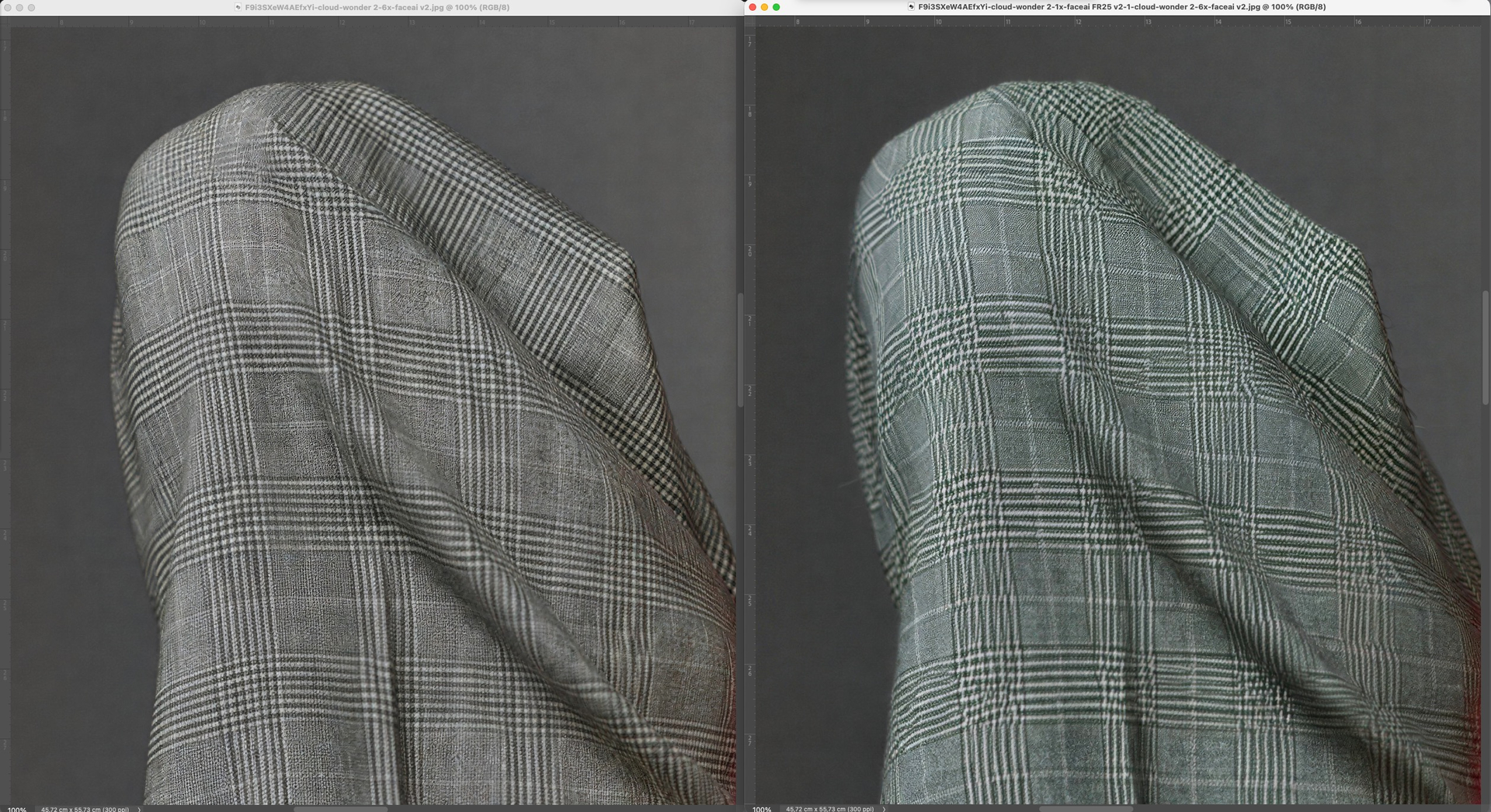The width and height of the screenshot is (1491, 812).
Task: Close the inactive left document window
Action: pyautogui.click(x=8, y=7)
